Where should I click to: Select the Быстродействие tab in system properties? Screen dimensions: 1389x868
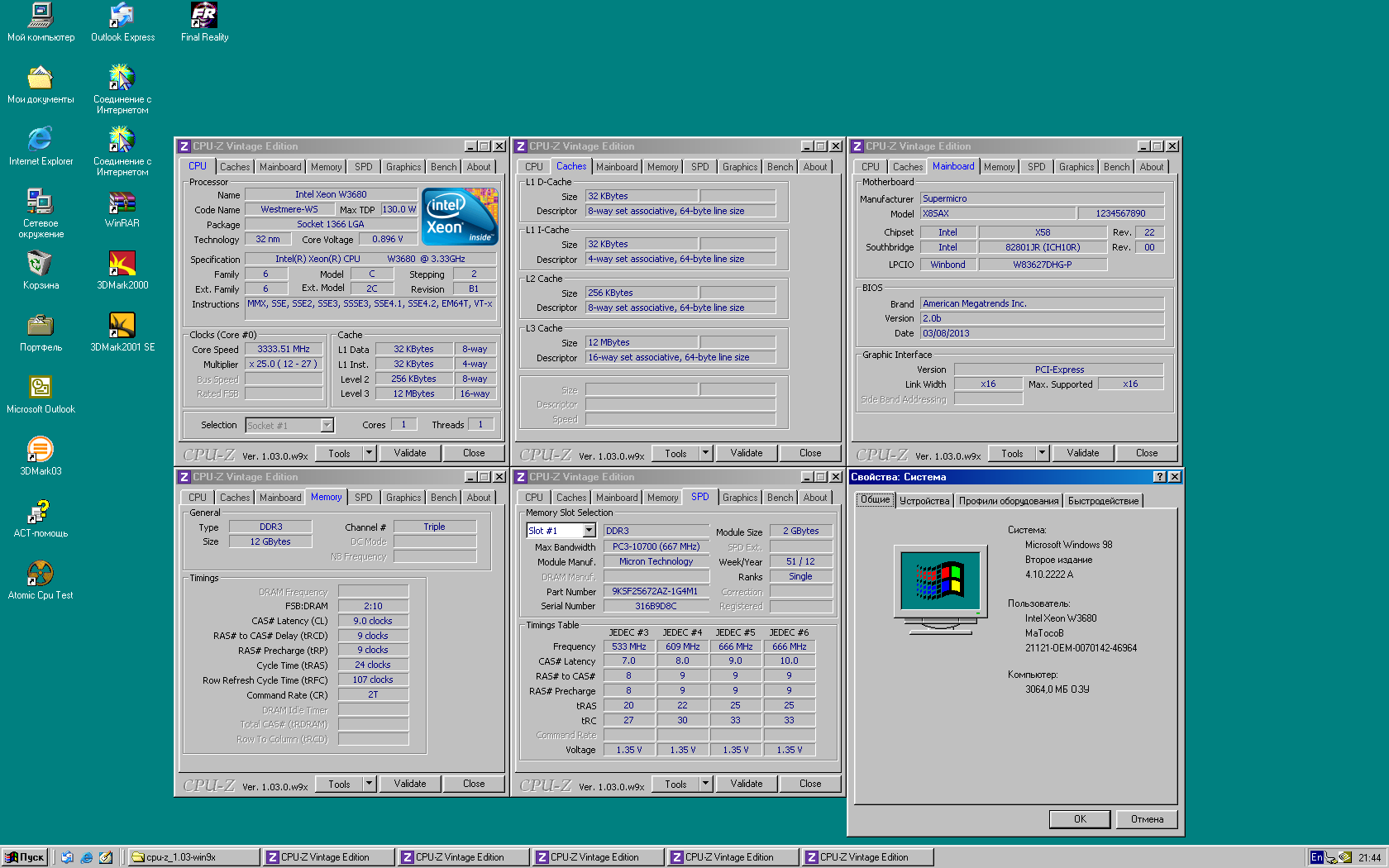[x=1103, y=501]
